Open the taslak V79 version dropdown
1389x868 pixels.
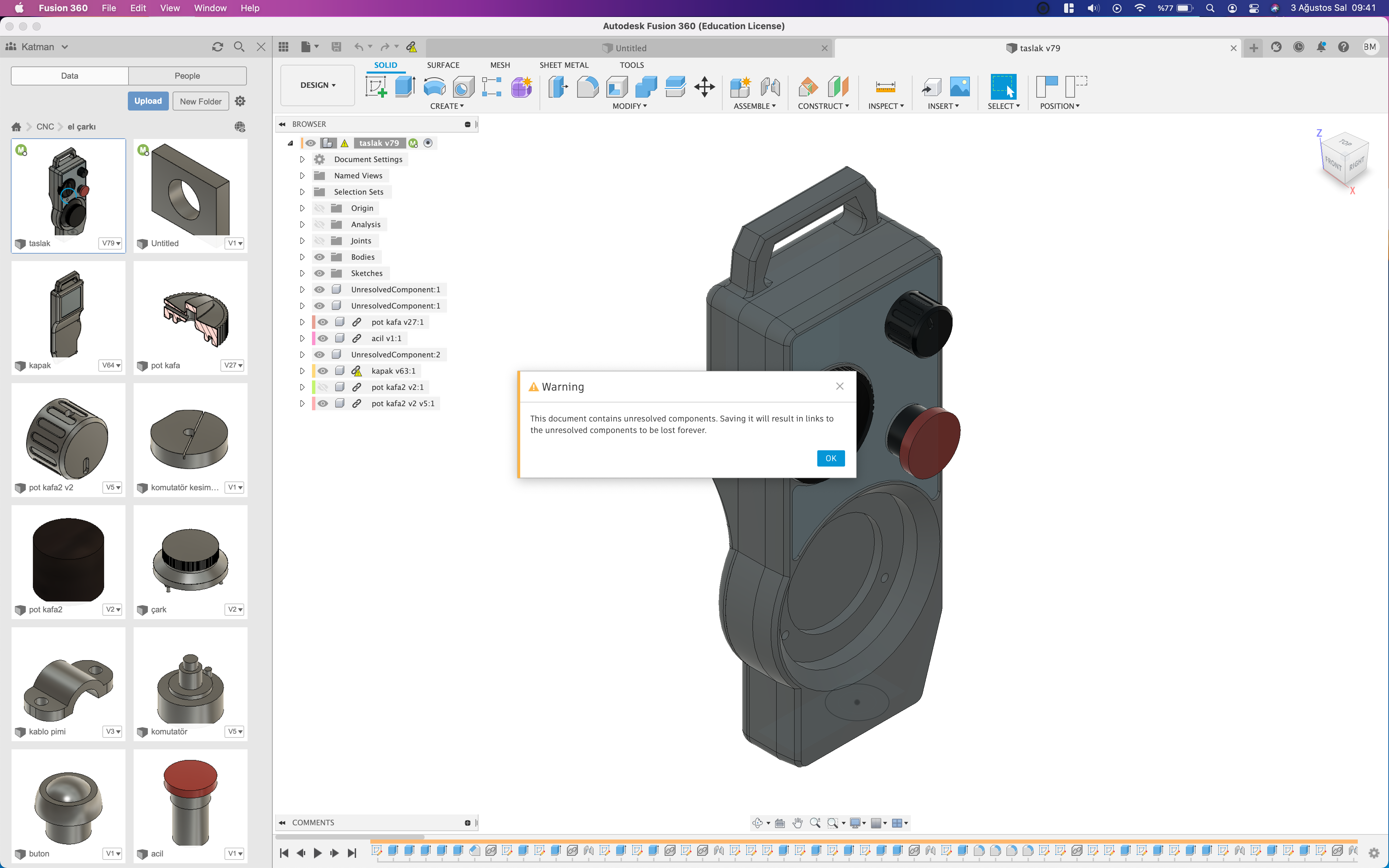coord(111,243)
